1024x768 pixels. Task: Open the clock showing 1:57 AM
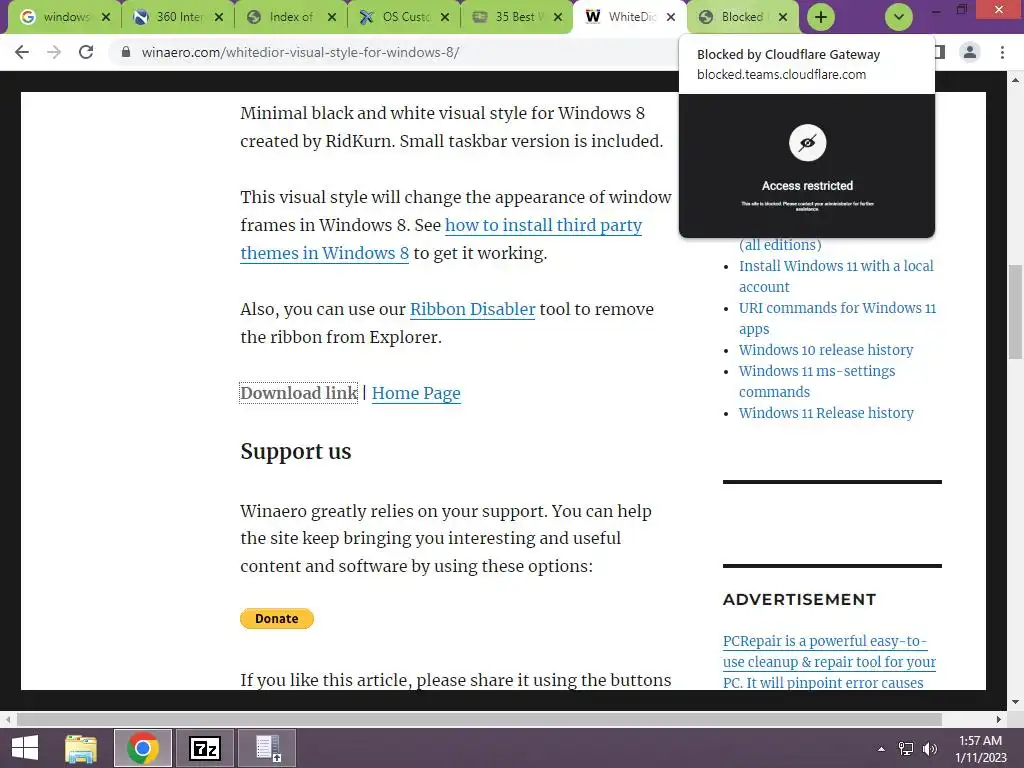980,749
